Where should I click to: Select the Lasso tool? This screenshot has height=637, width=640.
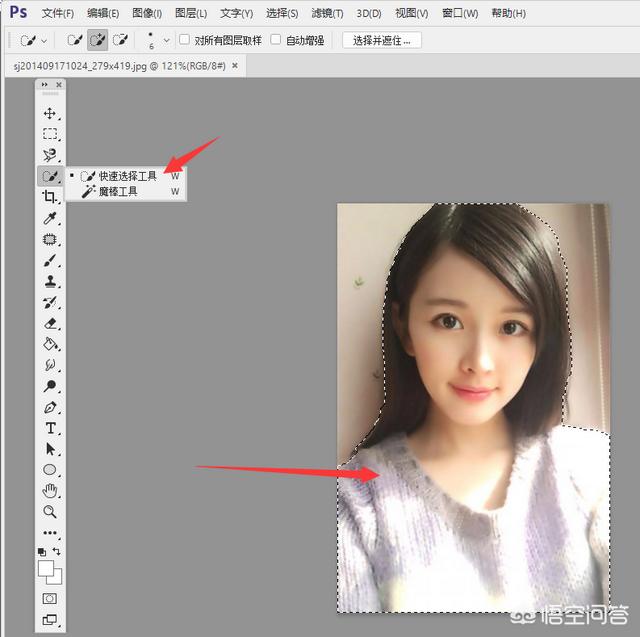point(50,155)
